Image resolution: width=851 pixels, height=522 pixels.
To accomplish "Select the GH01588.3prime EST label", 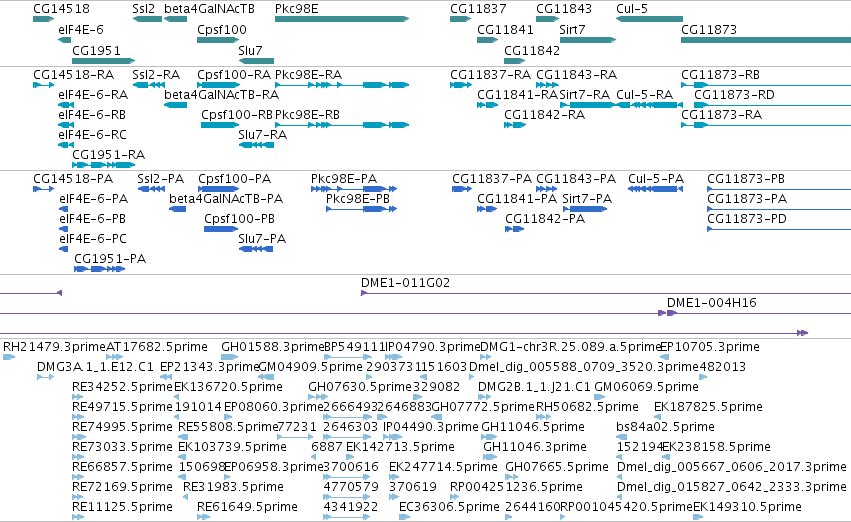I will point(272,347).
